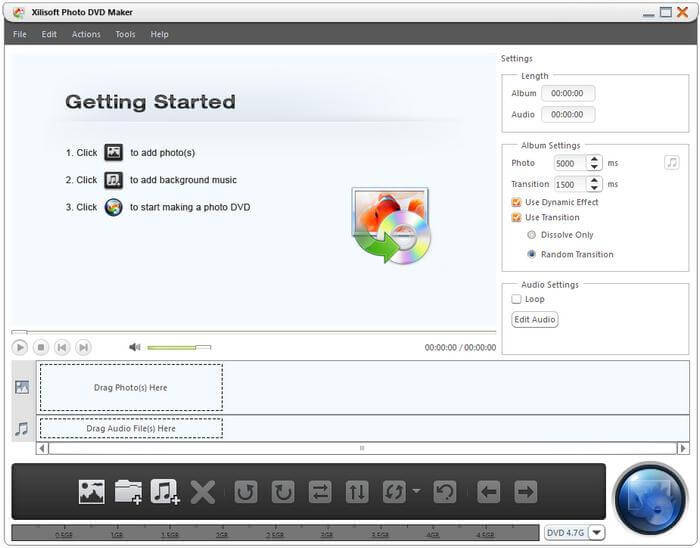Click the large blue burn disc button

(650, 499)
